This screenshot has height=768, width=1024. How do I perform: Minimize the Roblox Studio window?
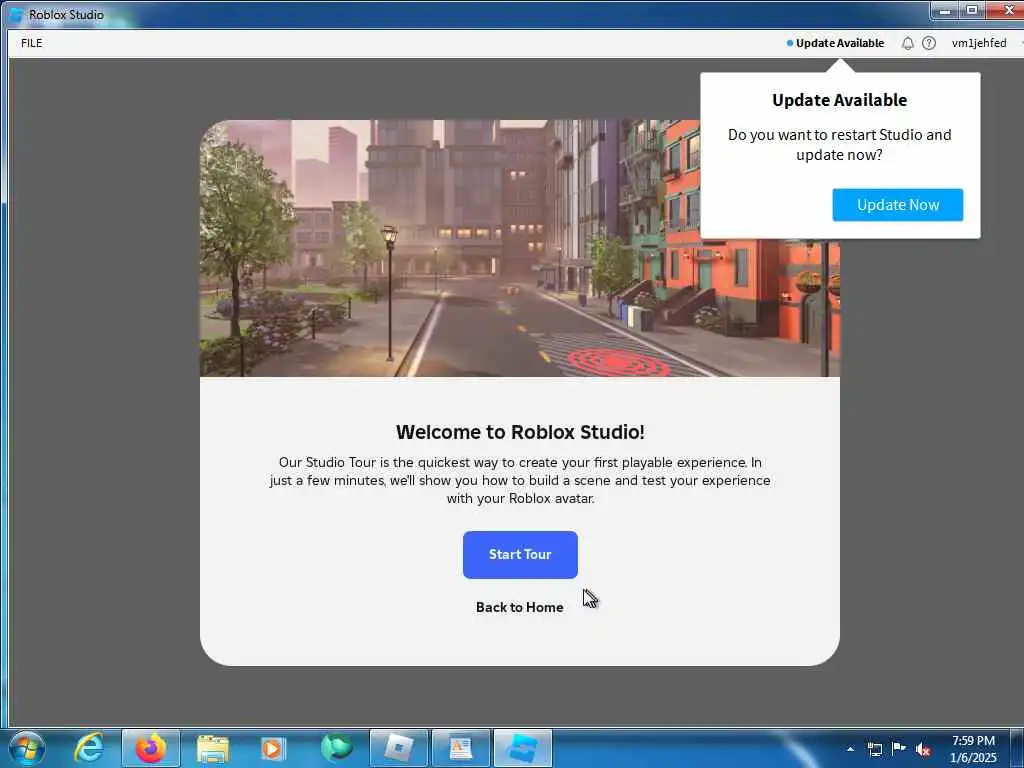pos(944,10)
